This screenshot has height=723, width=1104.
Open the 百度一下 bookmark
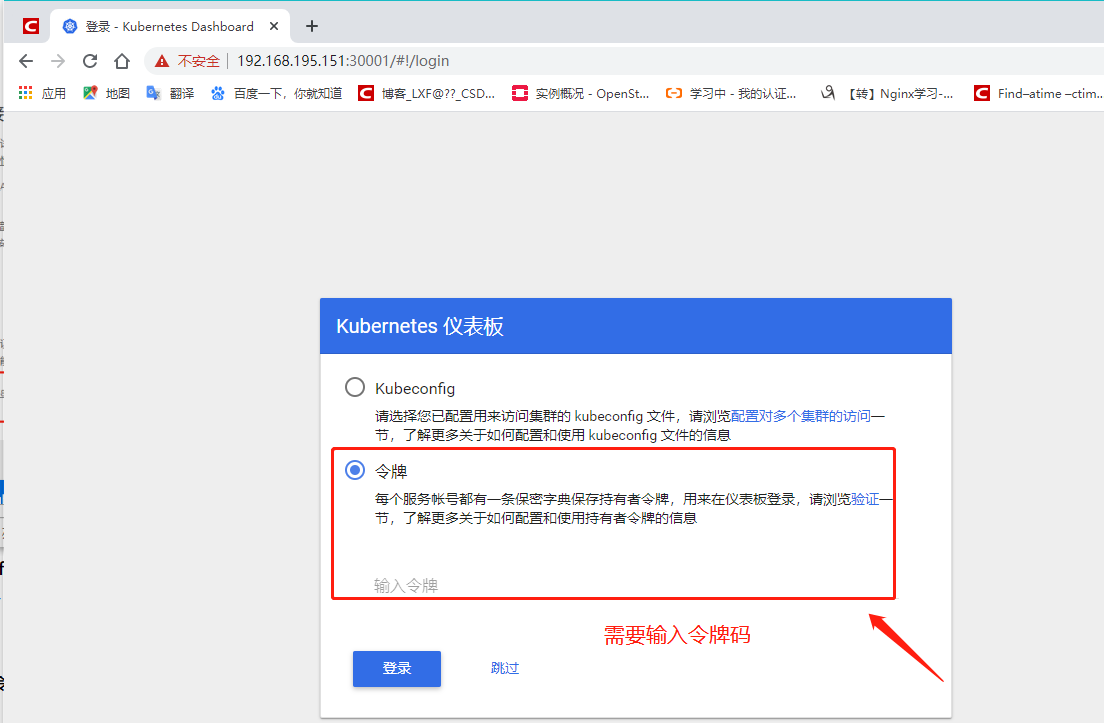point(276,93)
